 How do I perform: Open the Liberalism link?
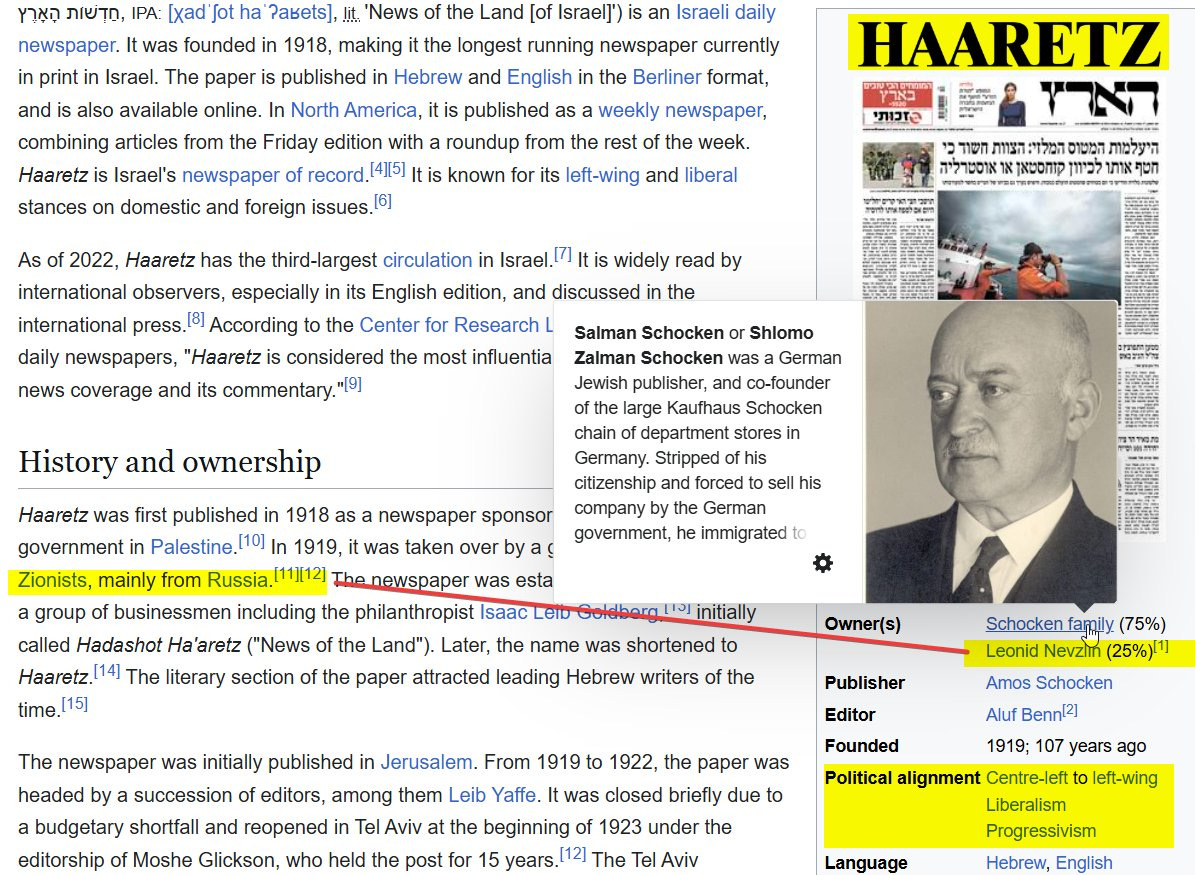pyautogui.click(x=1026, y=805)
